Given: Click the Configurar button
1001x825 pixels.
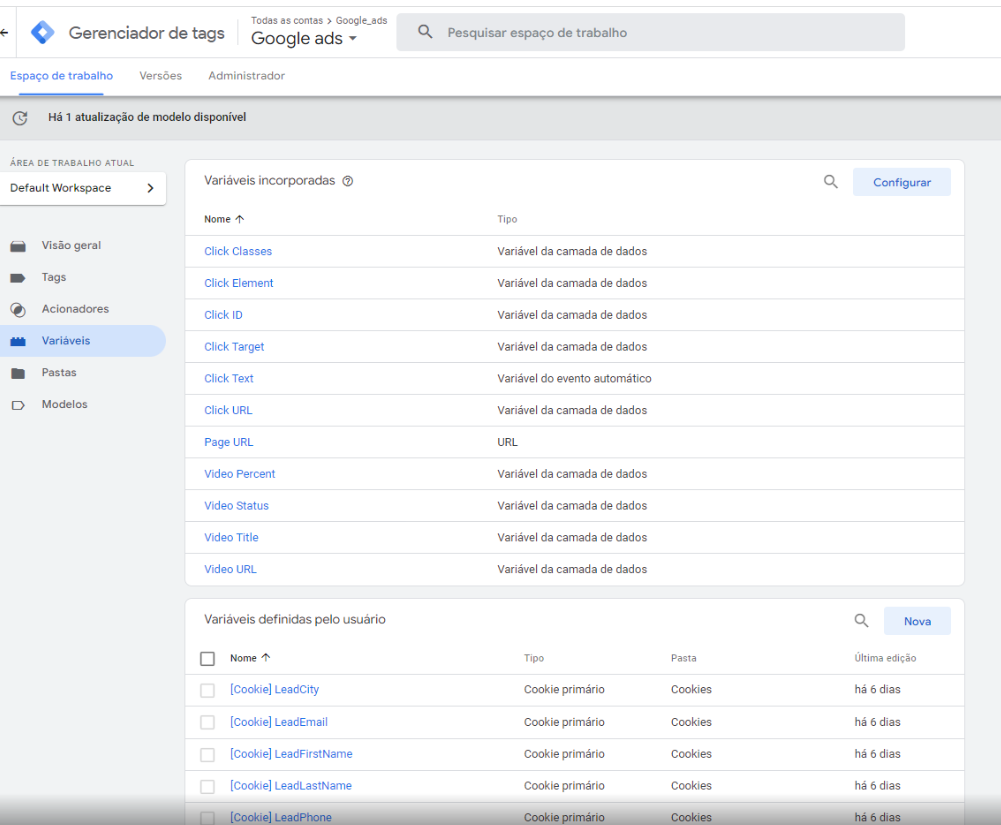Looking at the screenshot, I should point(901,182).
